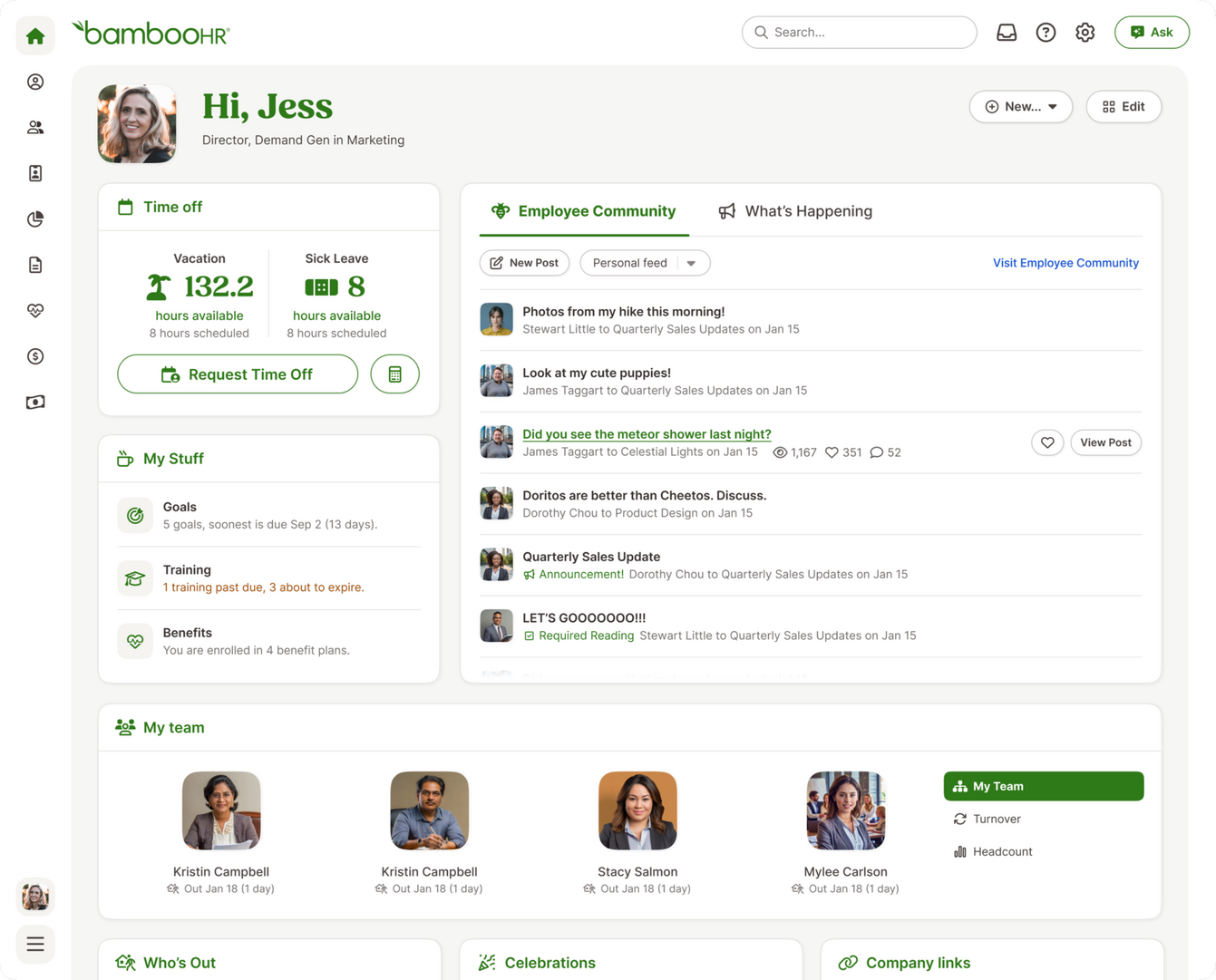Open the Reports pie chart icon
This screenshot has width=1216, height=980.
coord(35,219)
